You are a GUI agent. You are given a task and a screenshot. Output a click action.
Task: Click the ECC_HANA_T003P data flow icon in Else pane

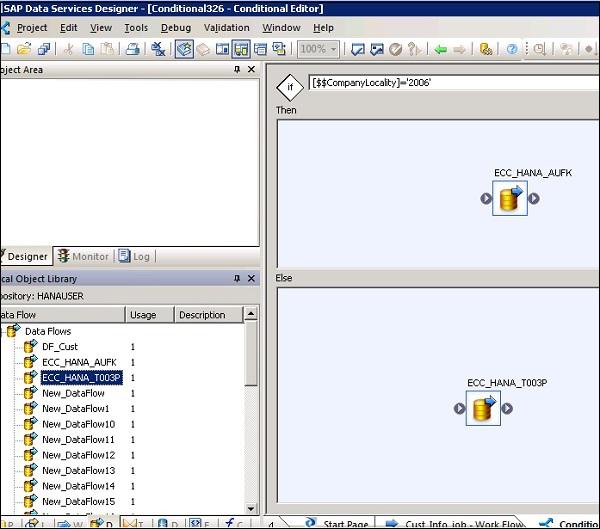484,408
